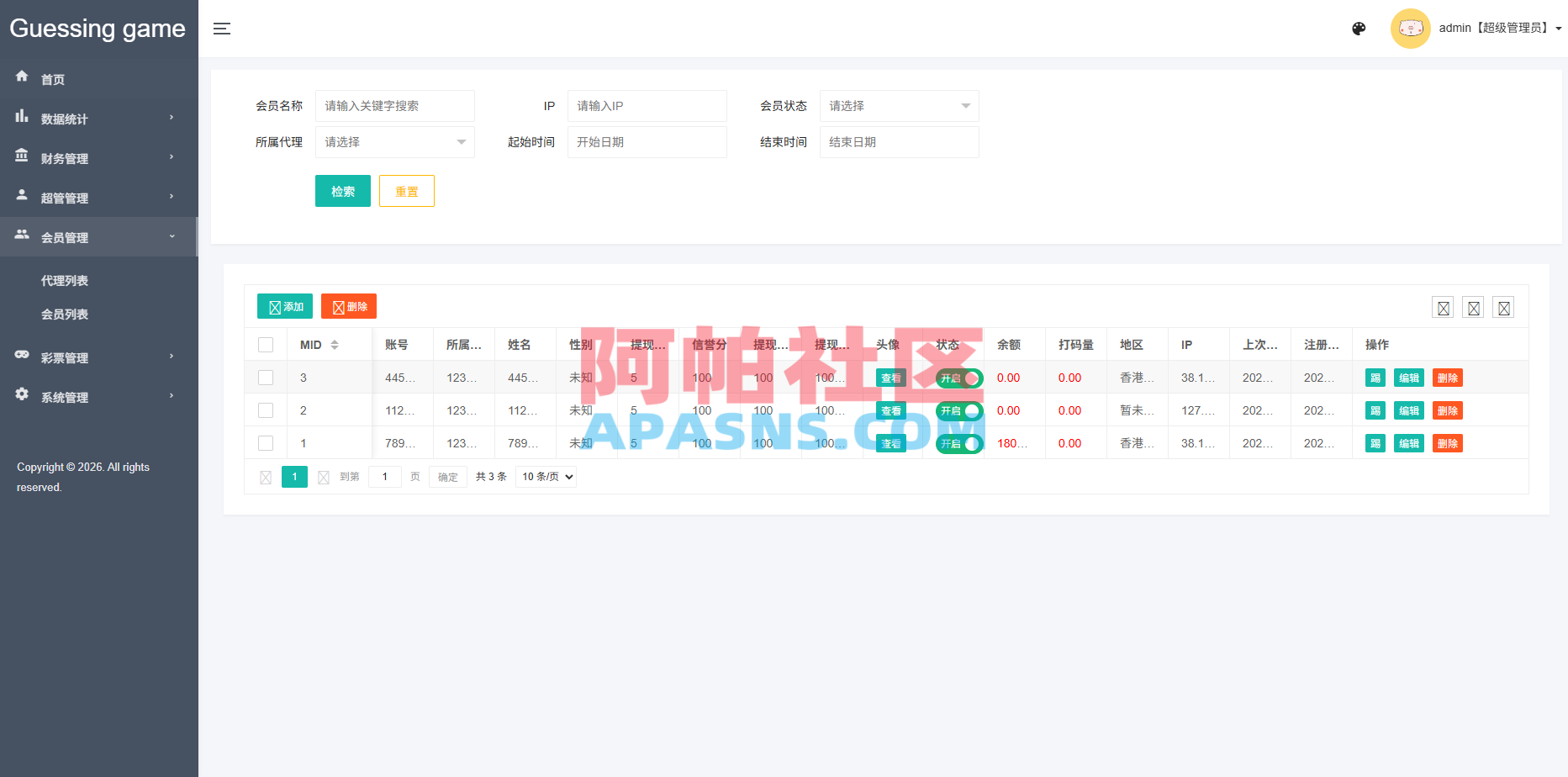Click the 重置 reset button
This screenshot has width=1568, height=777.
click(407, 191)
